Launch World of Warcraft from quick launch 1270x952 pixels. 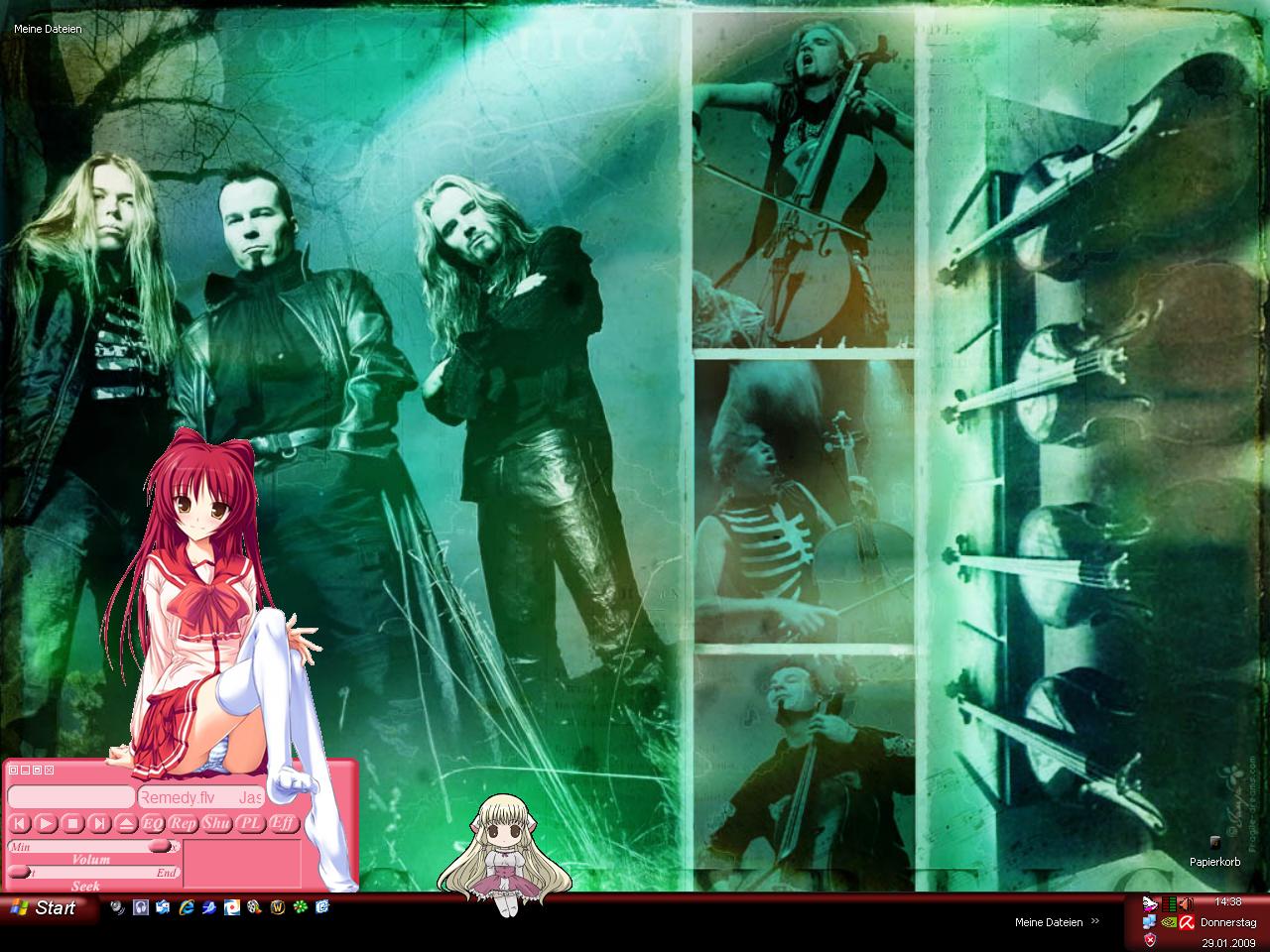277,907
